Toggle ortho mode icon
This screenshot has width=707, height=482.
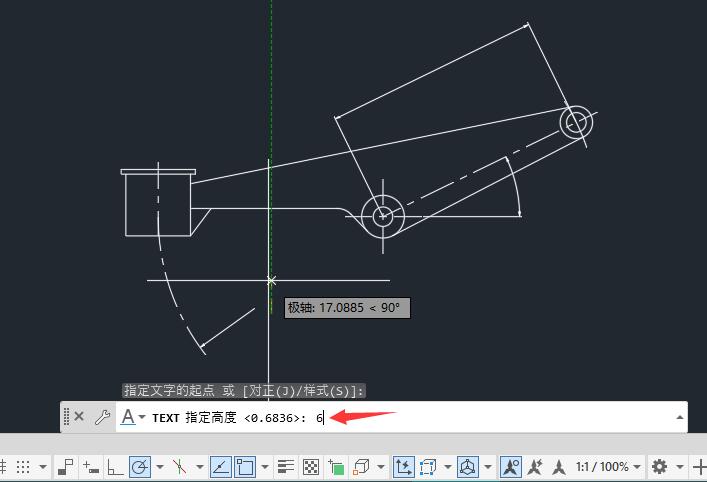coord(115,467)
